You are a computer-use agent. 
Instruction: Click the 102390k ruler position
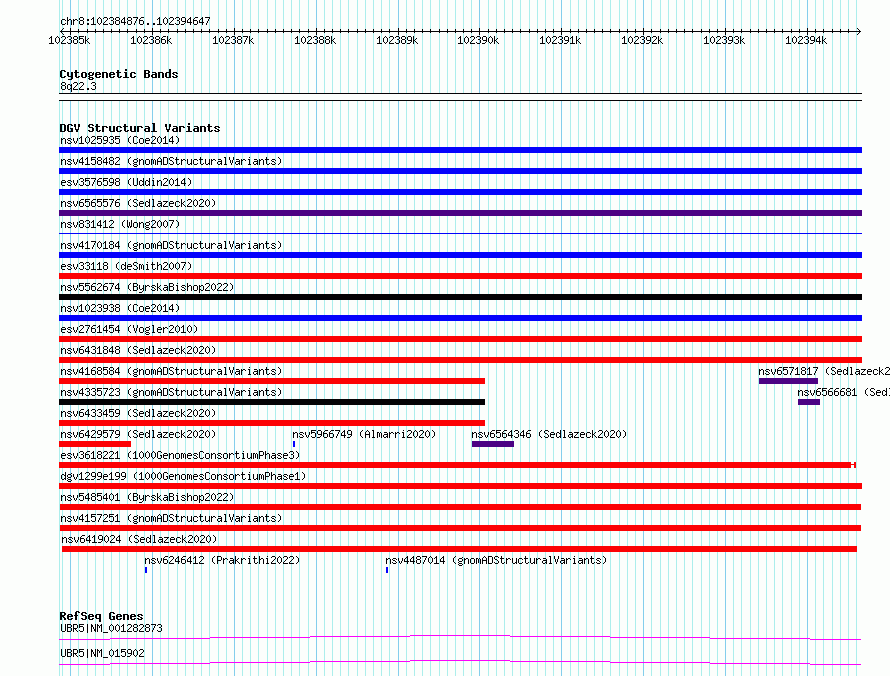tap(478, 40)
